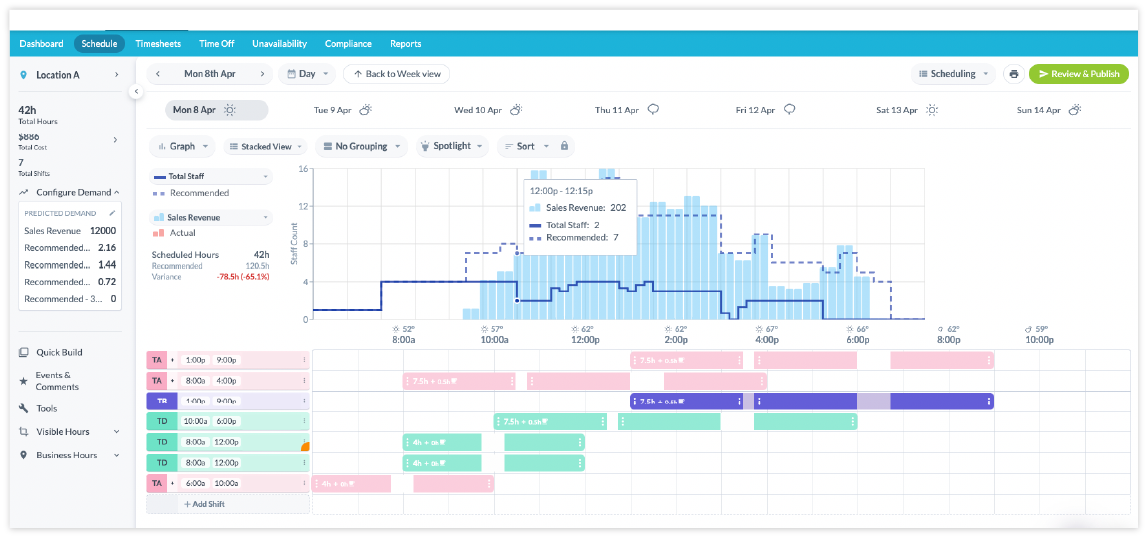Open the No Grouping dropdown
The image size is (1147, 538).
[x=360, y=146]
